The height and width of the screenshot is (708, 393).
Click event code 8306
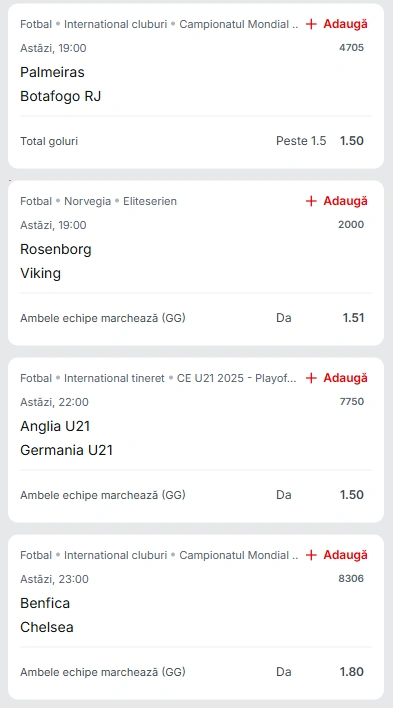point(351,578)
